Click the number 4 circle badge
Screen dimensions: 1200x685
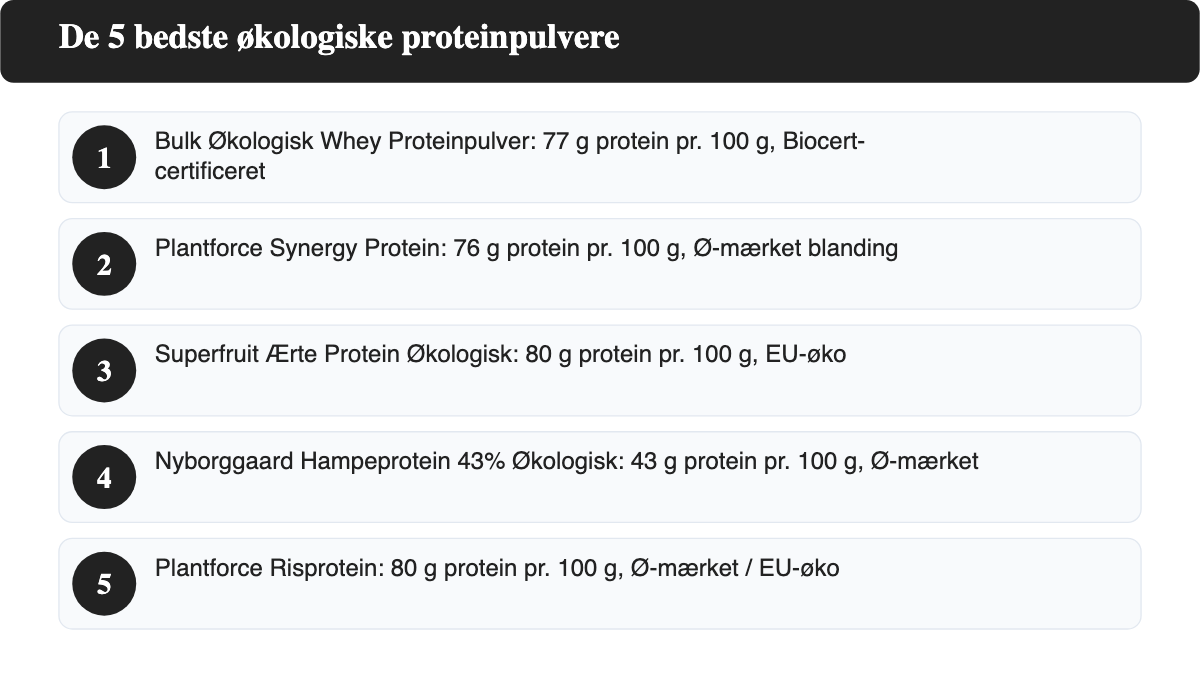(x=104, y=477)
